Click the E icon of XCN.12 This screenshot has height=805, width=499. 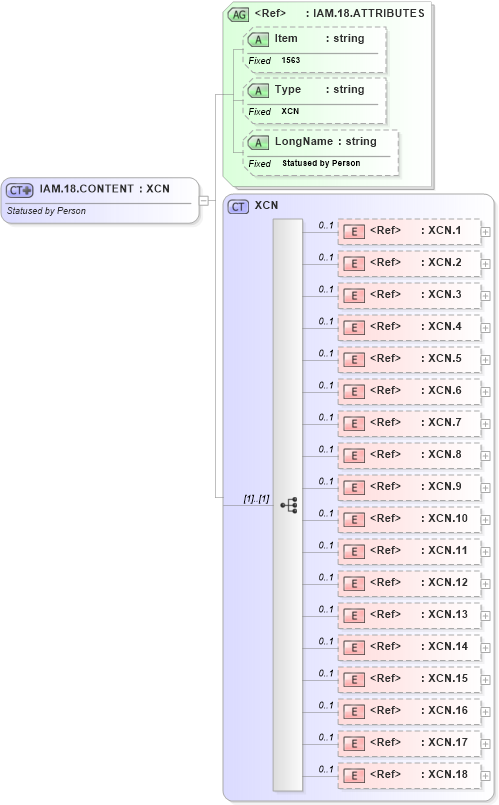coord(354,584)
